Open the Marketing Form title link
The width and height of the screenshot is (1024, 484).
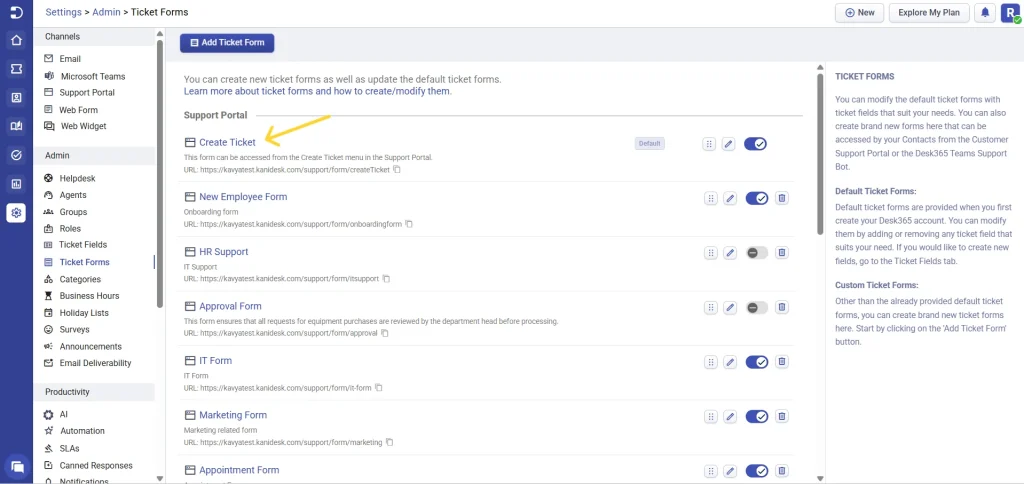coord(233,415)
